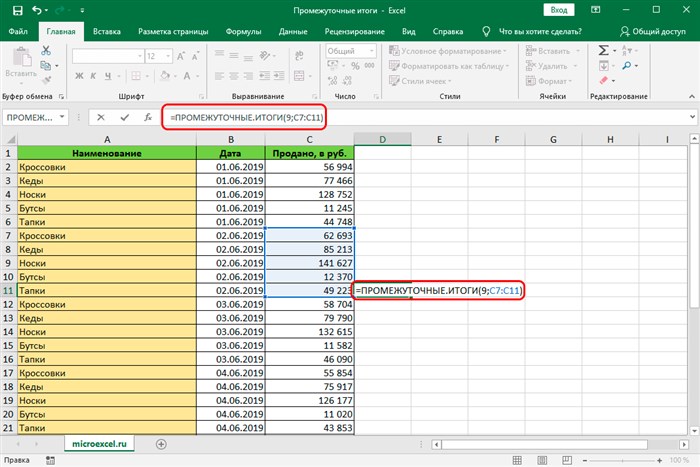Click the Wrap Text icon
The height and width of the screenshot is (467, 700).
click(299, 55)
